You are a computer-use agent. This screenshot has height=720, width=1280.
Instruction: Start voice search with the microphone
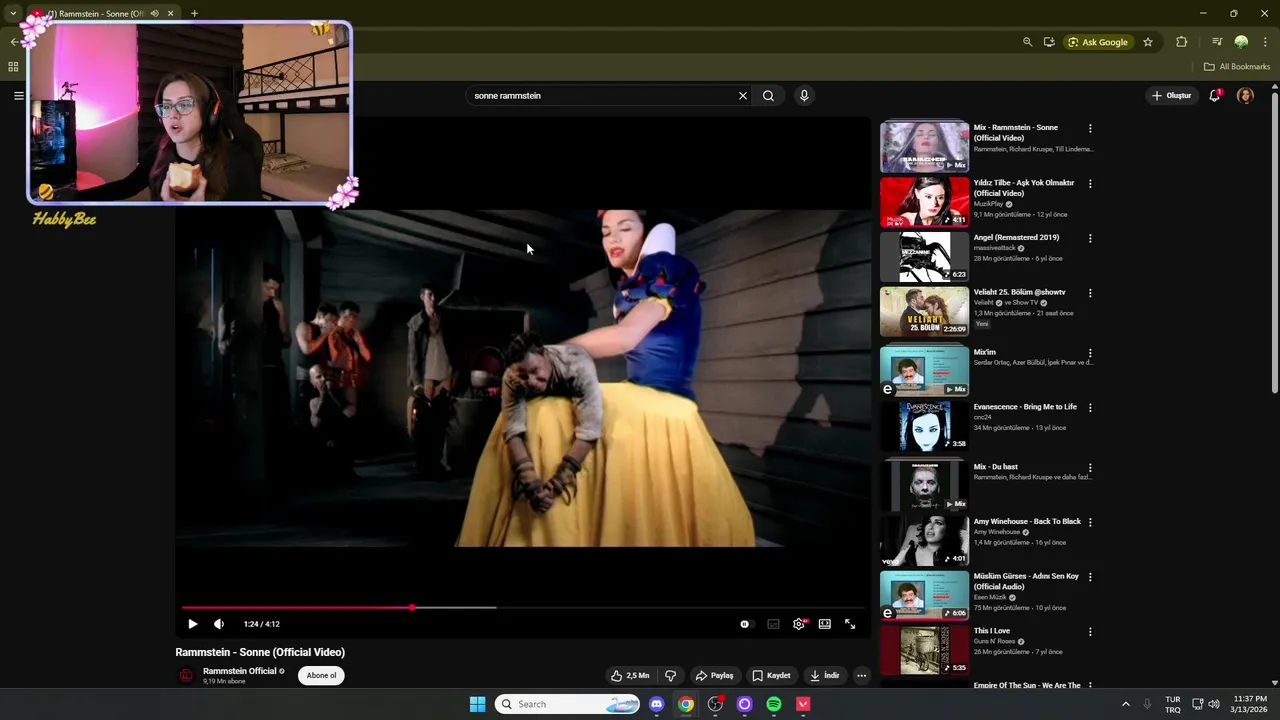804,96
